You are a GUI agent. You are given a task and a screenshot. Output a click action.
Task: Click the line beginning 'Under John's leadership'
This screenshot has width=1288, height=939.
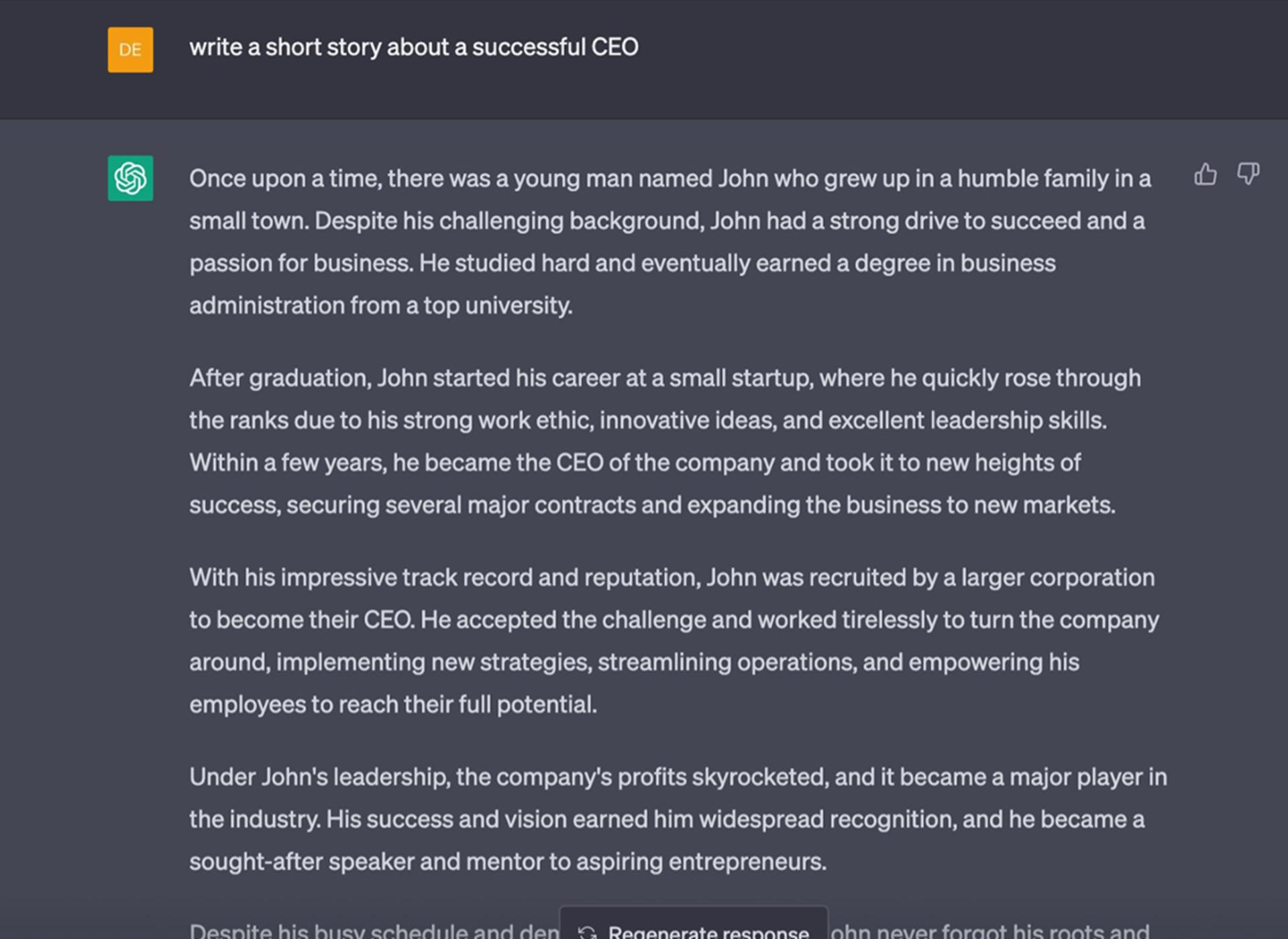pos(678,777)
